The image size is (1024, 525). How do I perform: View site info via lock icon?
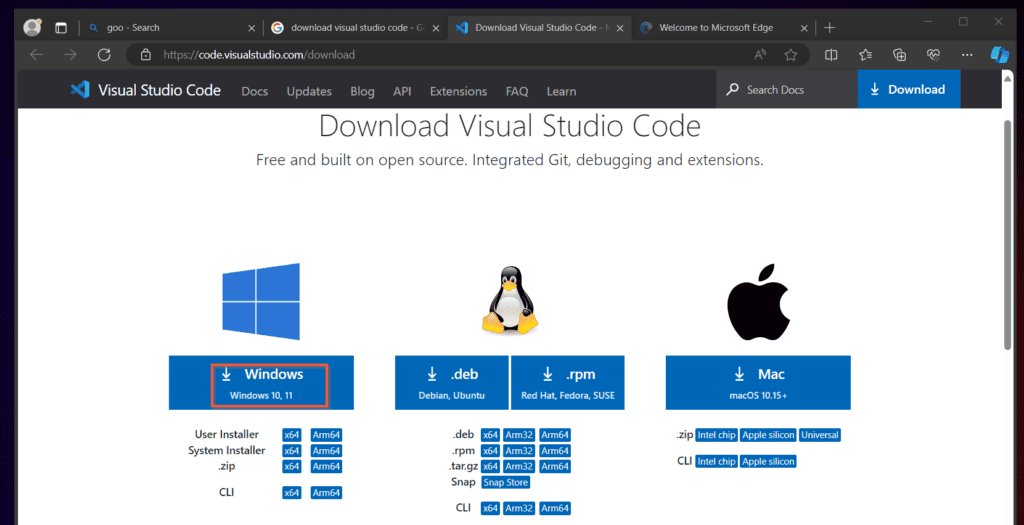point(146,55)
